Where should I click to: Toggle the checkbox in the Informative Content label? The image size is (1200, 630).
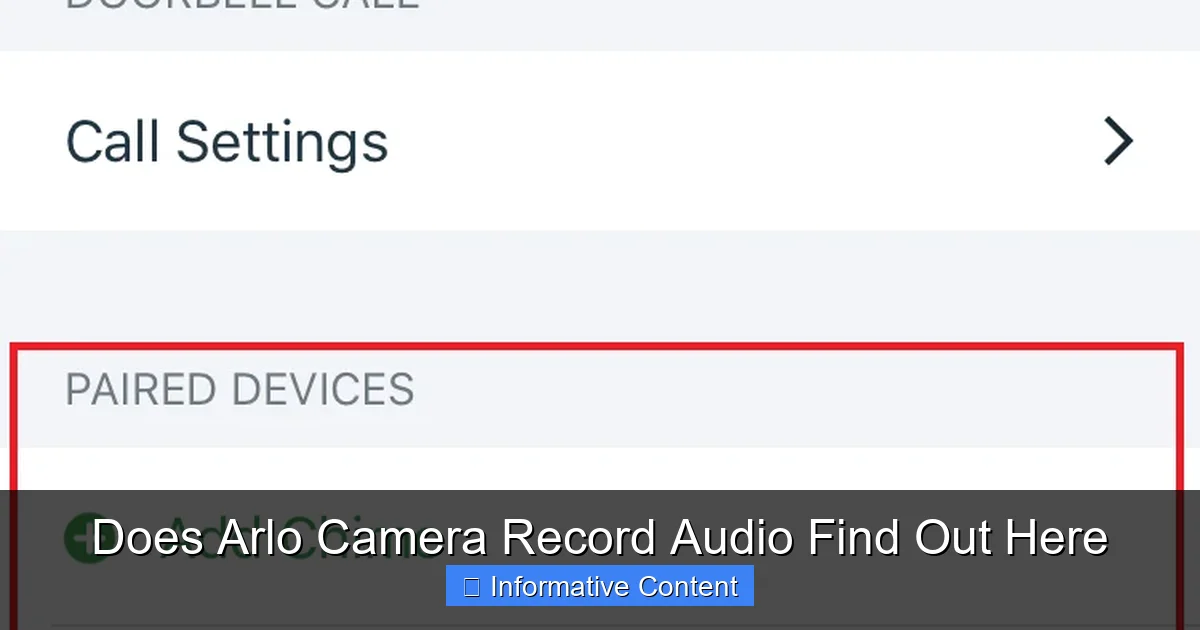pyautogui.click(x=472, y=587)
